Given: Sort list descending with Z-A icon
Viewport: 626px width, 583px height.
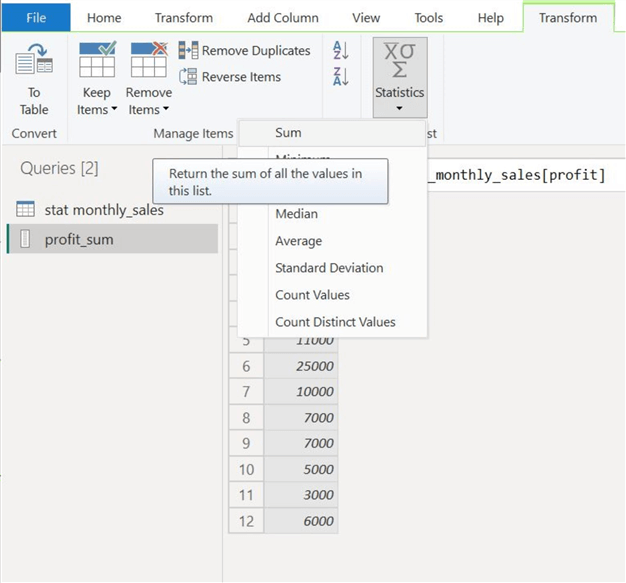Looking at the screenshot, I should click(x=340, y=77).
